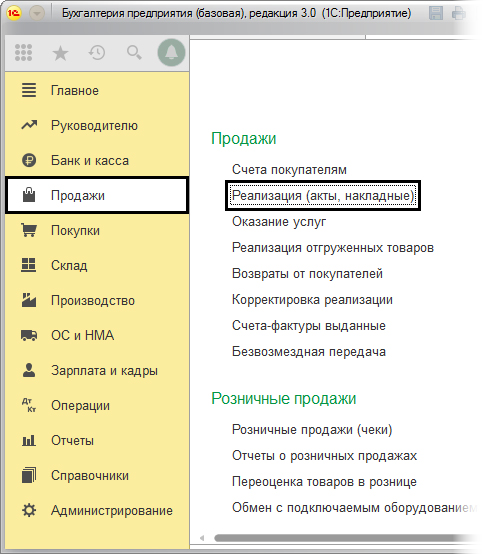
Task: Open Реализация (акты, накладные) link
Action: click(x=323, y=195)
